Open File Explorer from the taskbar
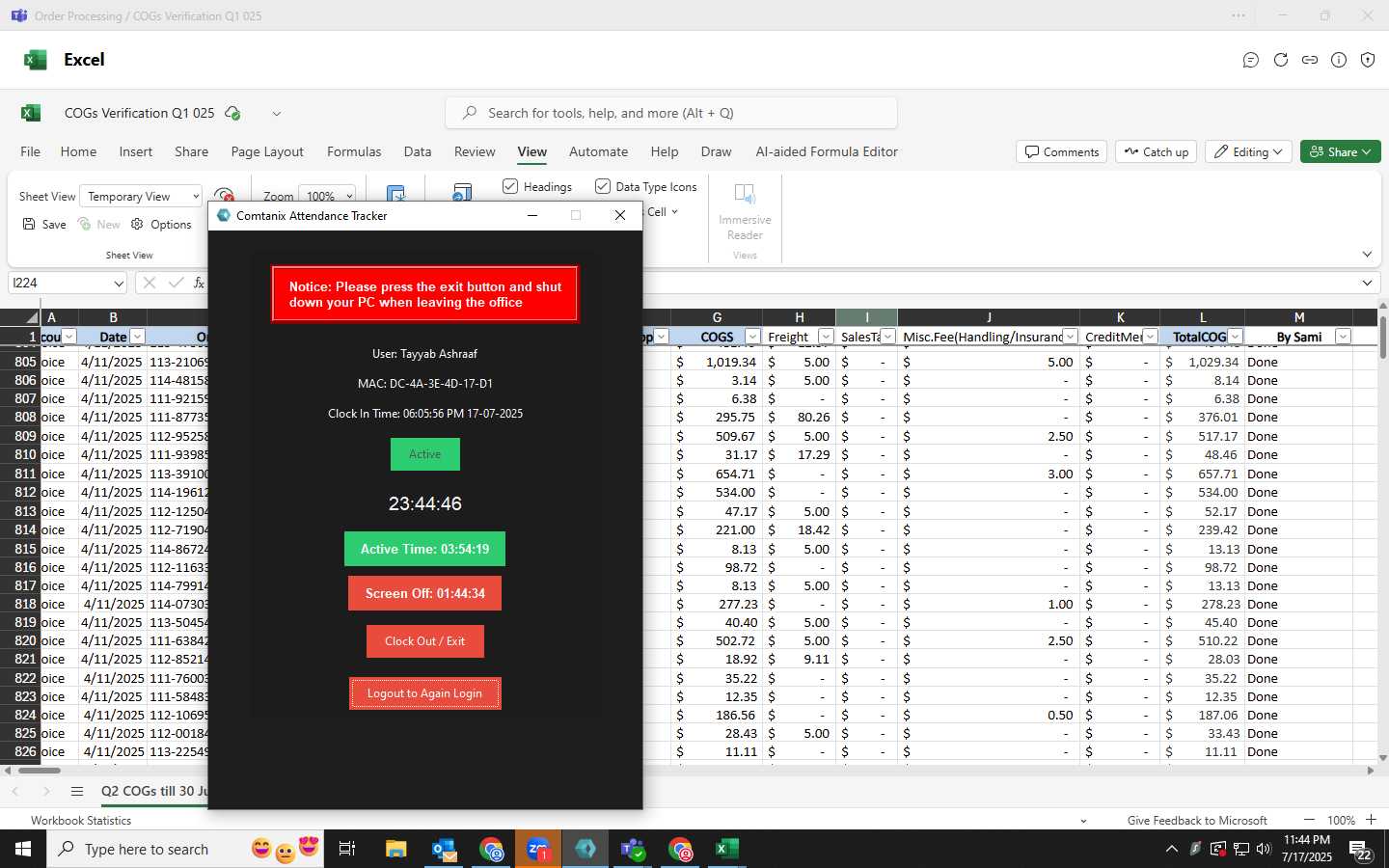Screen dimensions: 1389x868 [395, 849]
